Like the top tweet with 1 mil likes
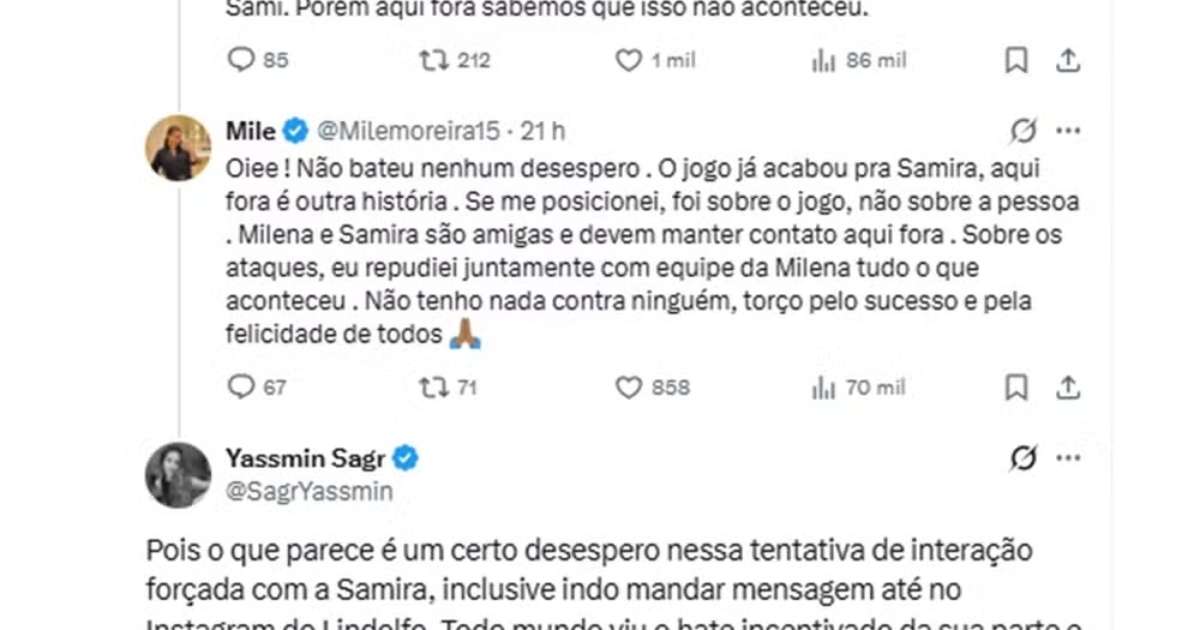The image size is (1200, 630). tap(628, 61)
